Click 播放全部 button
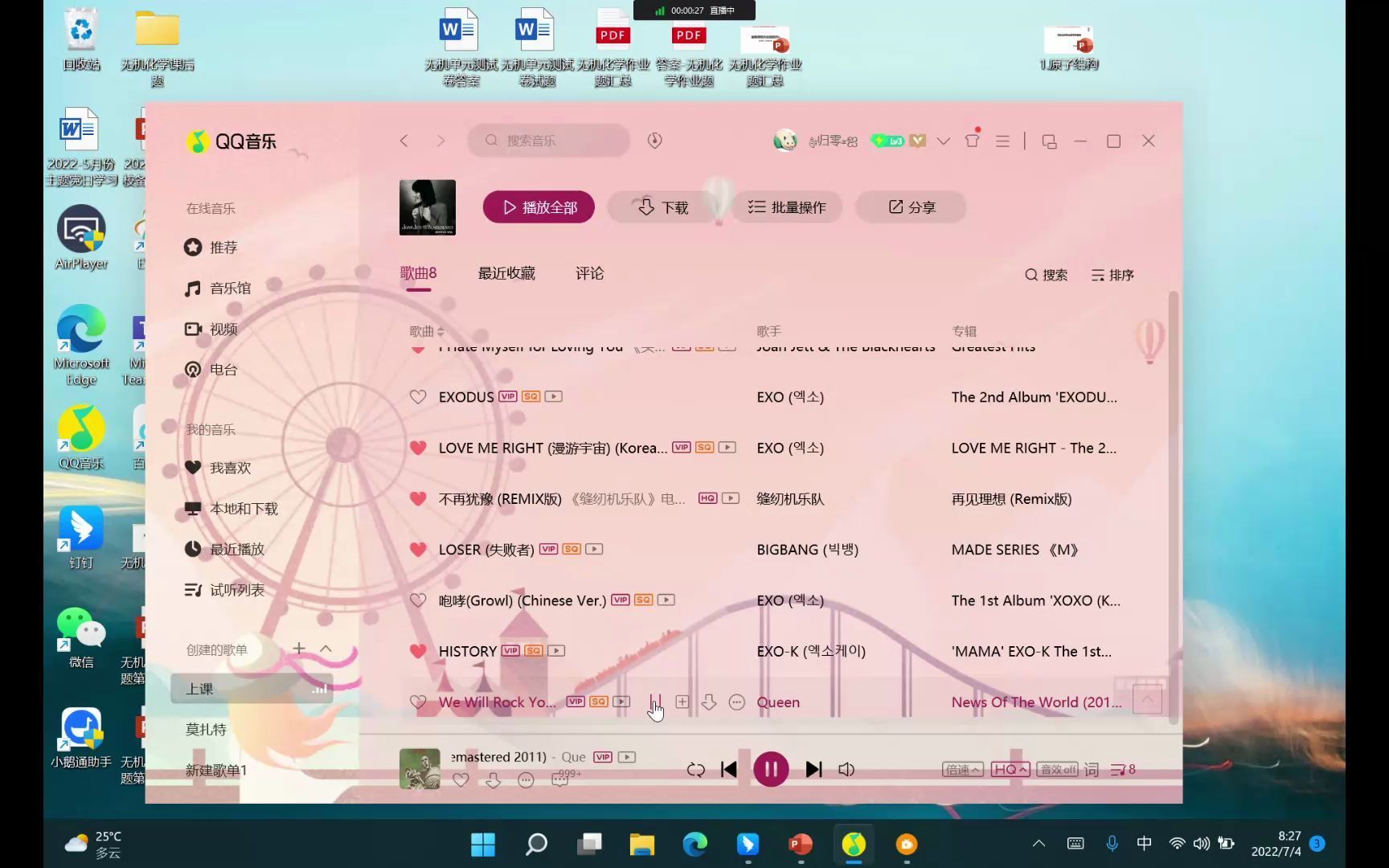This screenshot has width=1389, height=868. (x=539, y=207)
